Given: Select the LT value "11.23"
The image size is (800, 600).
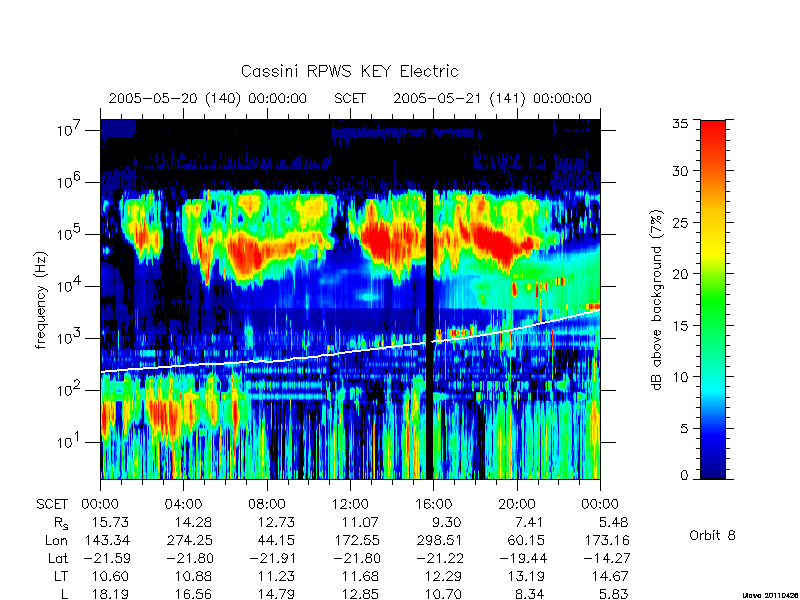Looking at the screenshot, I should (x=277, y=576).
